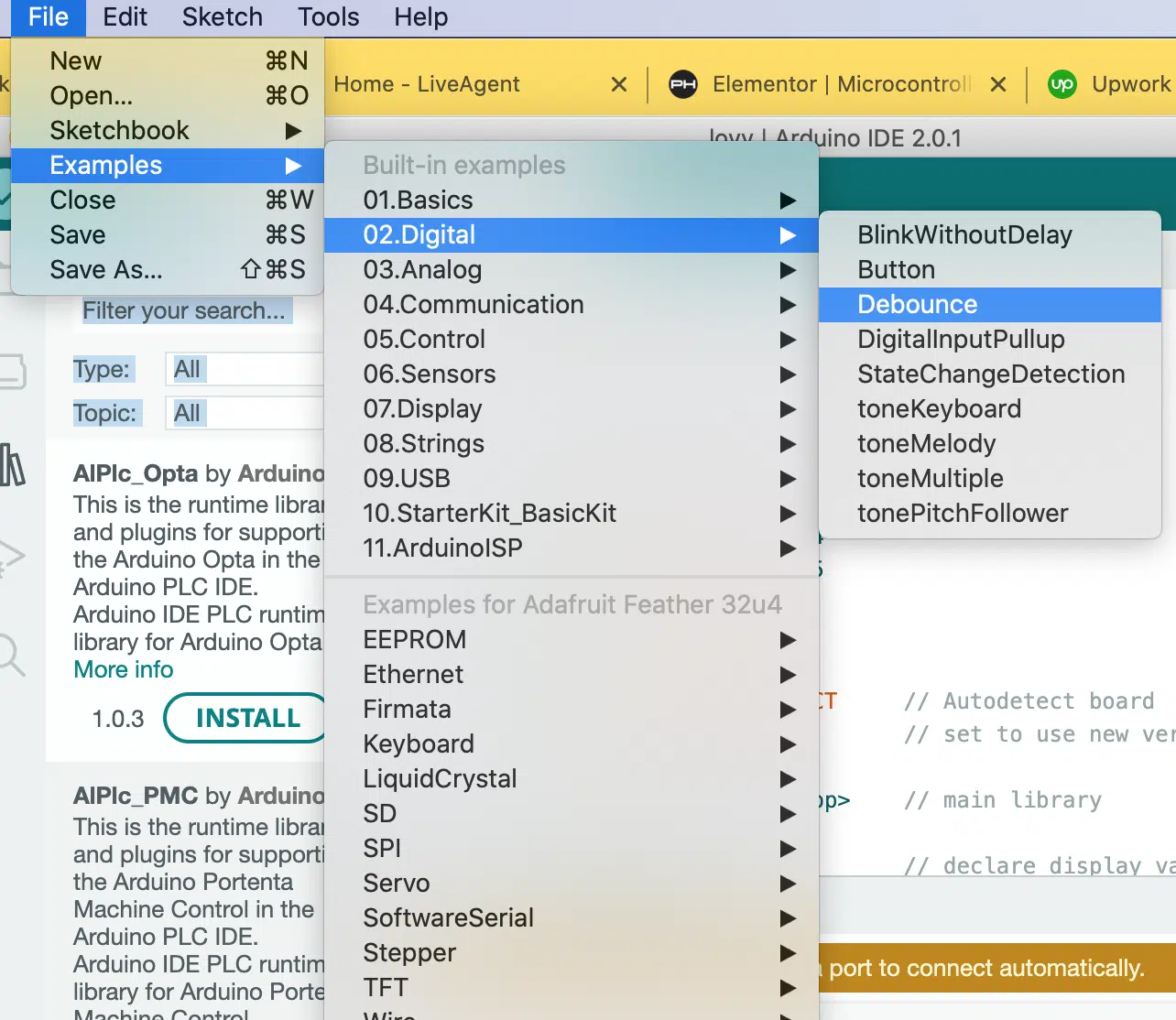This screenshot has width=1176, height=1020.
Task: Switch to Home - LiveAgent browser tab
Action: point(427,84)
